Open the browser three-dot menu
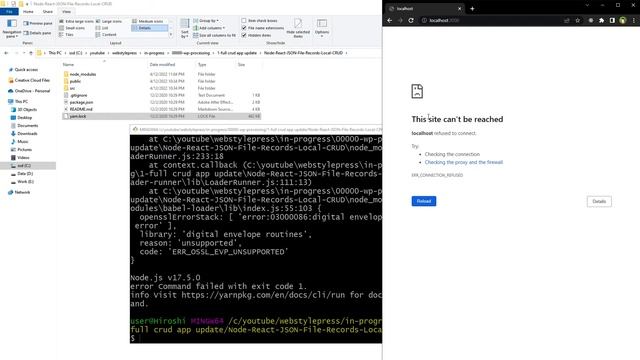The width and height of the screenshot is (640, 360). tap(633, 20)
